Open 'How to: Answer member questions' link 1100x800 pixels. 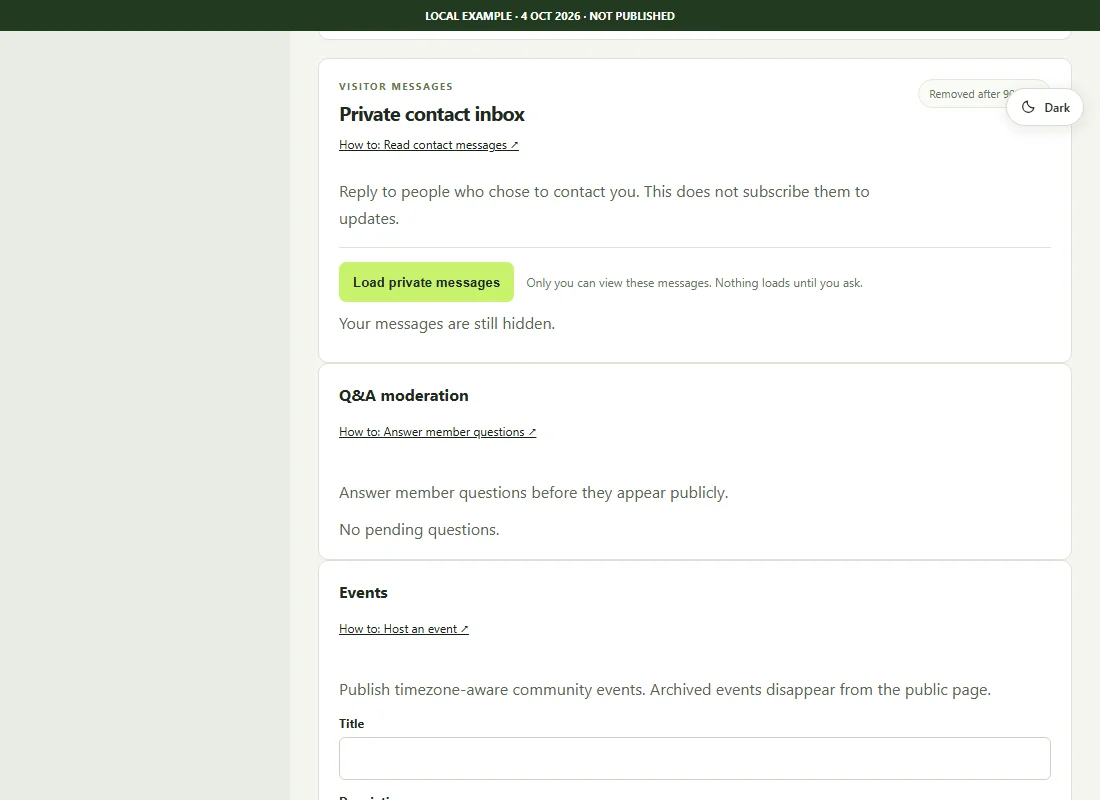pyautogui.click(x=437, y=432)
